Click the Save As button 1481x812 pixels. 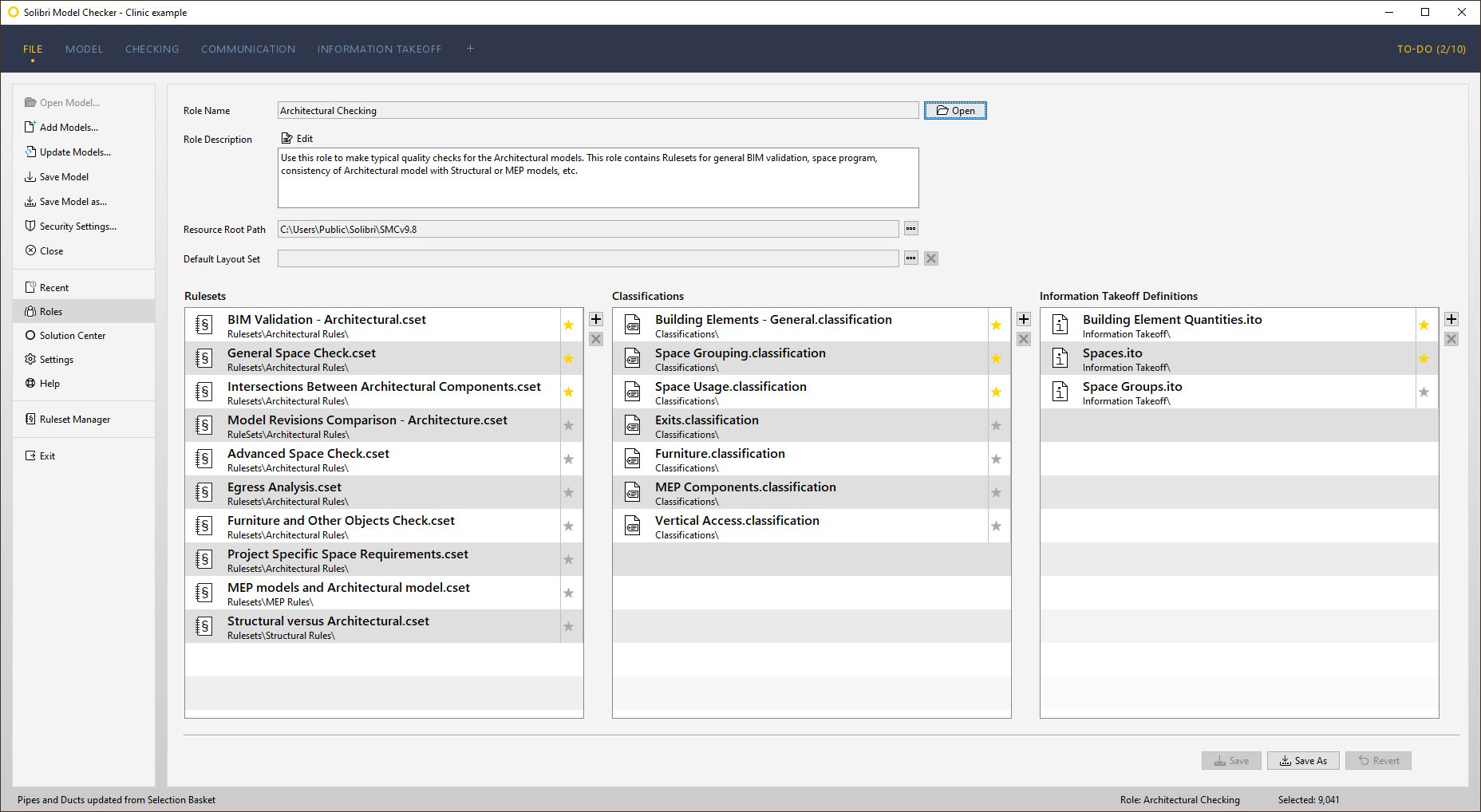pyautogui.click(x=1303, y=760)
